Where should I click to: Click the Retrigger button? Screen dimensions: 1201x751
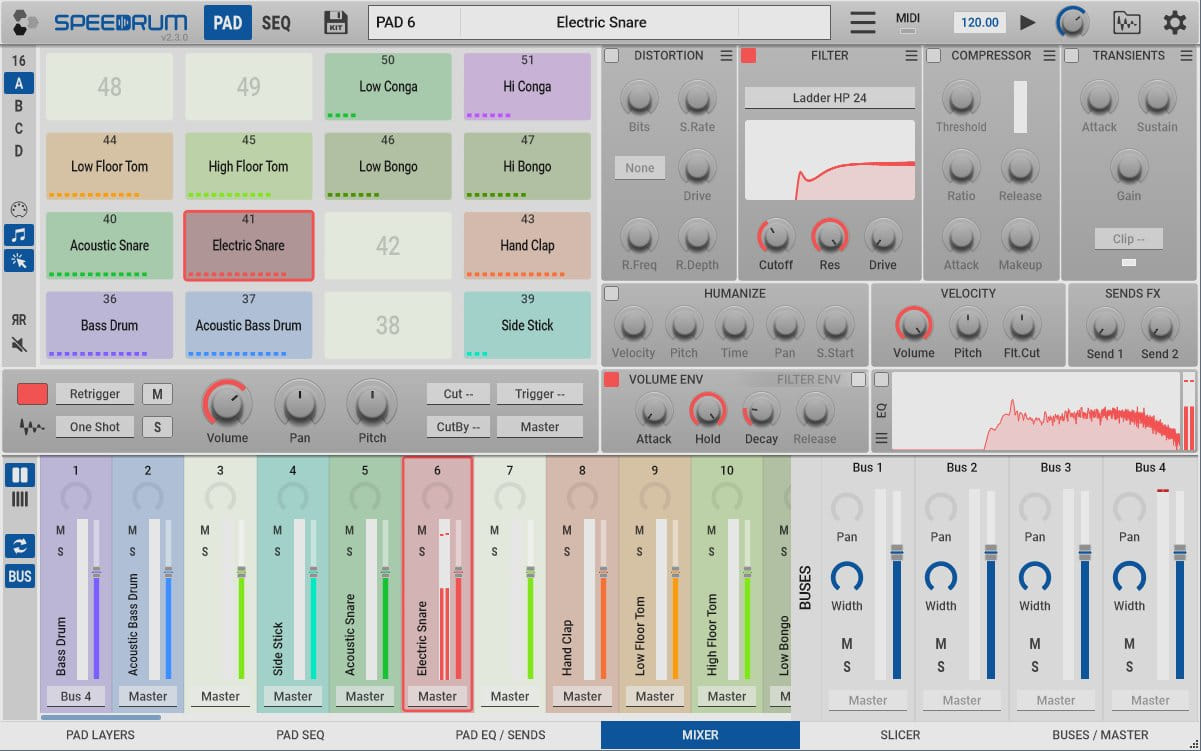(95, 394)
